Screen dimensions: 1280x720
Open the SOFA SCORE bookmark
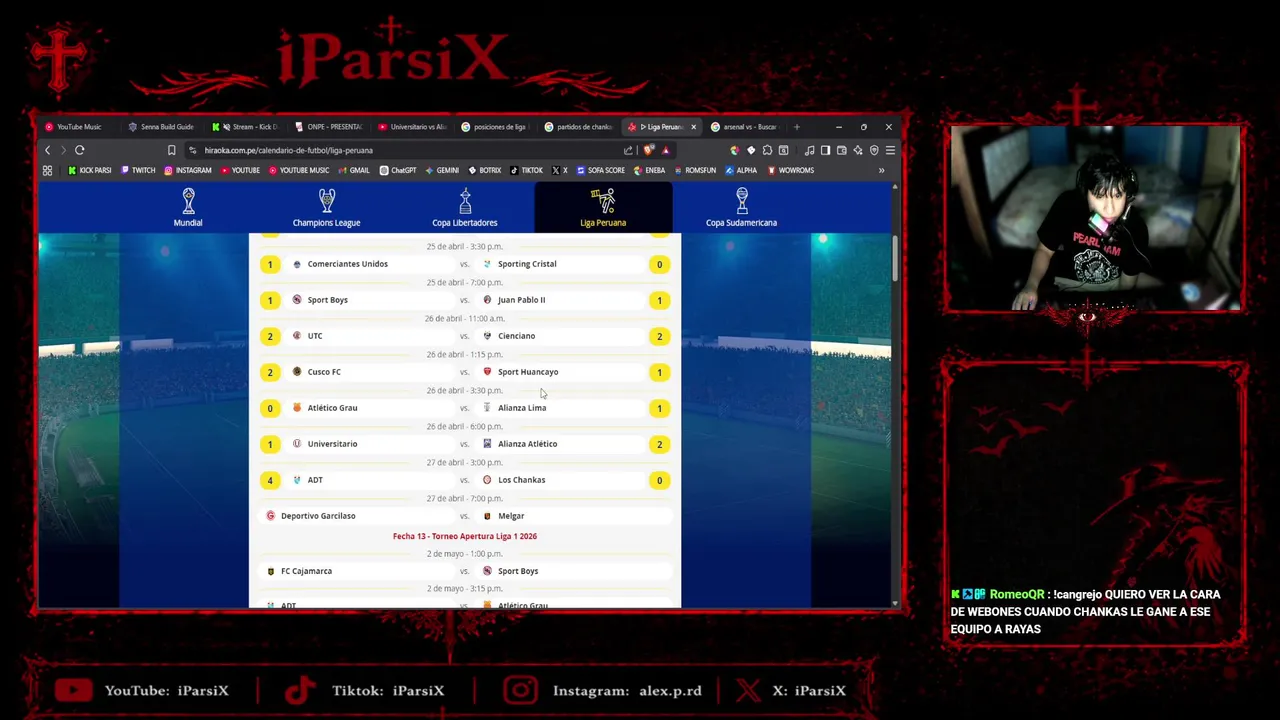pyautogui.click(x=601, y=170)
